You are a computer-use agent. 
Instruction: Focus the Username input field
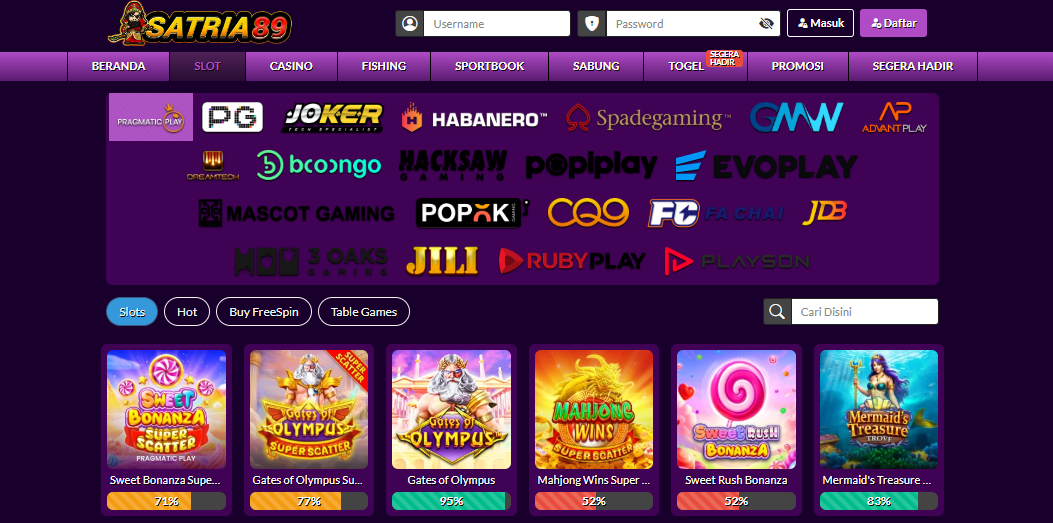497,23
